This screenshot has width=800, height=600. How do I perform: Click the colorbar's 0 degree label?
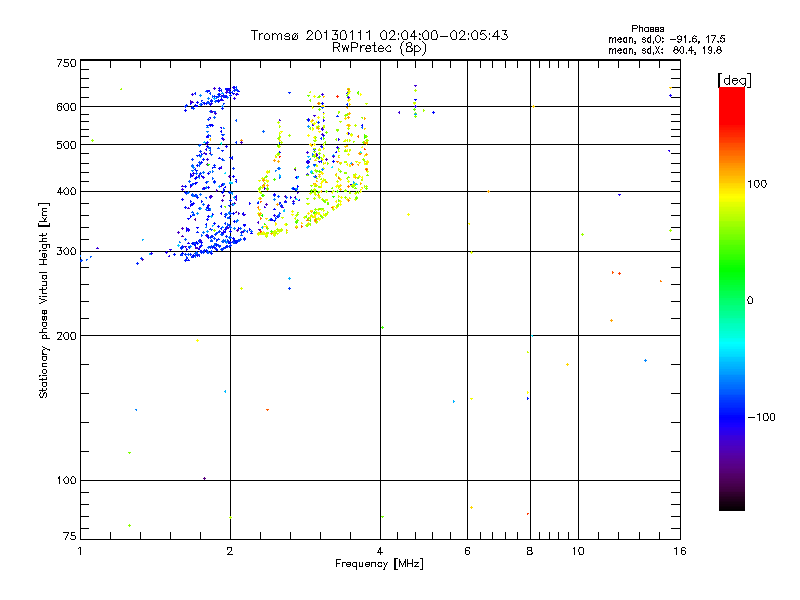(x=750, y=301)
